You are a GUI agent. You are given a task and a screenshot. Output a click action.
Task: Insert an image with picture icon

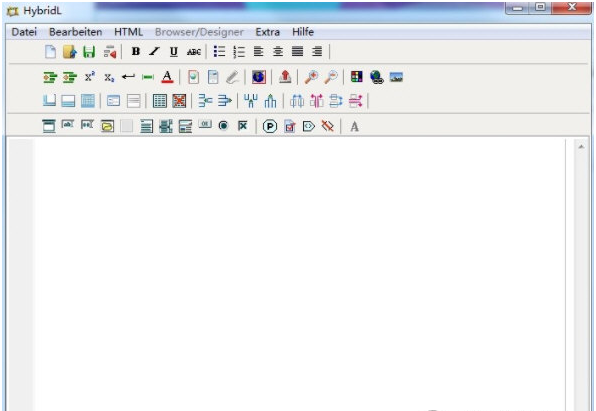396,77
